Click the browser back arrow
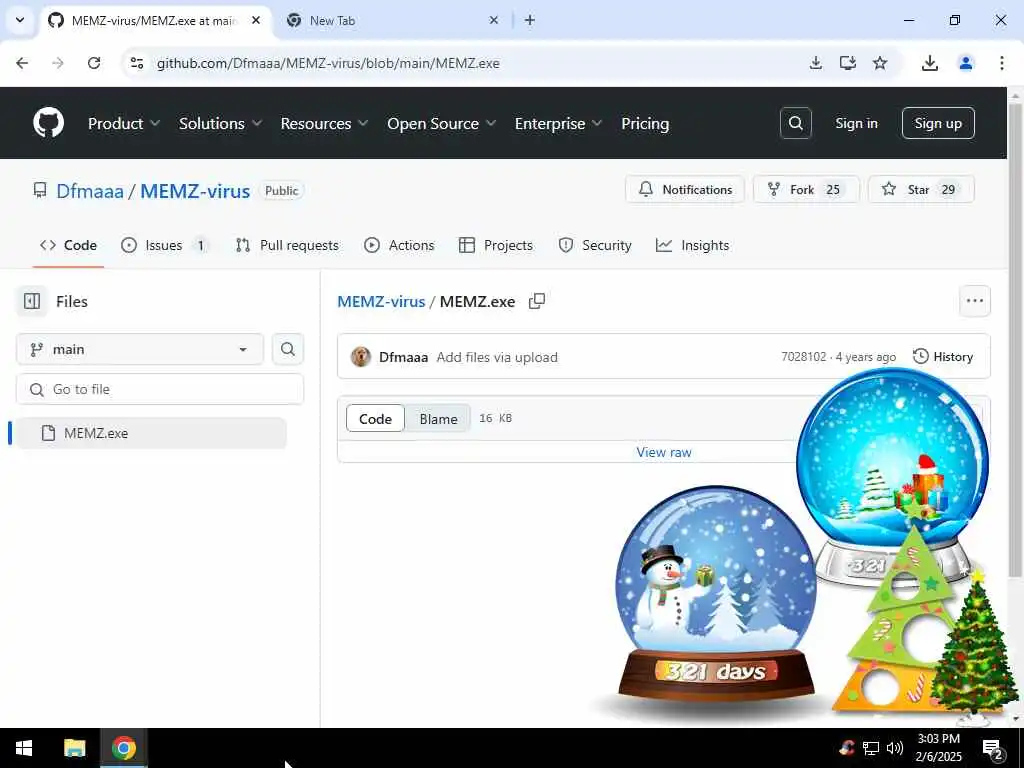The height and width of the screenshot is (768, 1024). coord(22,63)
